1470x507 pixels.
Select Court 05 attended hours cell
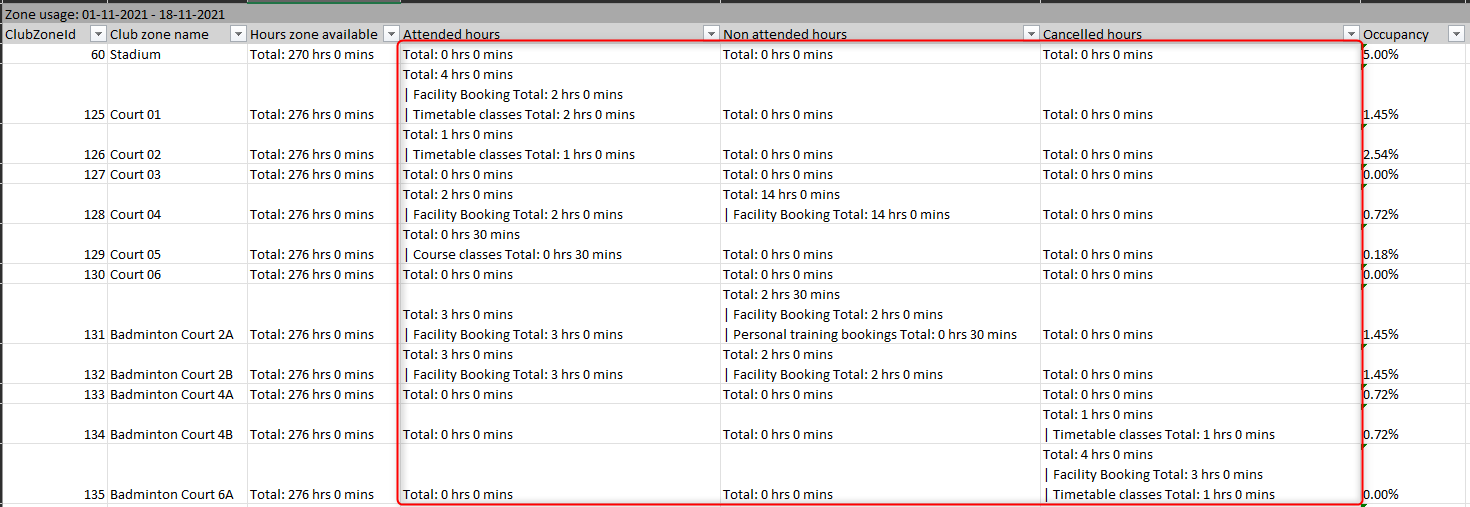click(559, 245)
